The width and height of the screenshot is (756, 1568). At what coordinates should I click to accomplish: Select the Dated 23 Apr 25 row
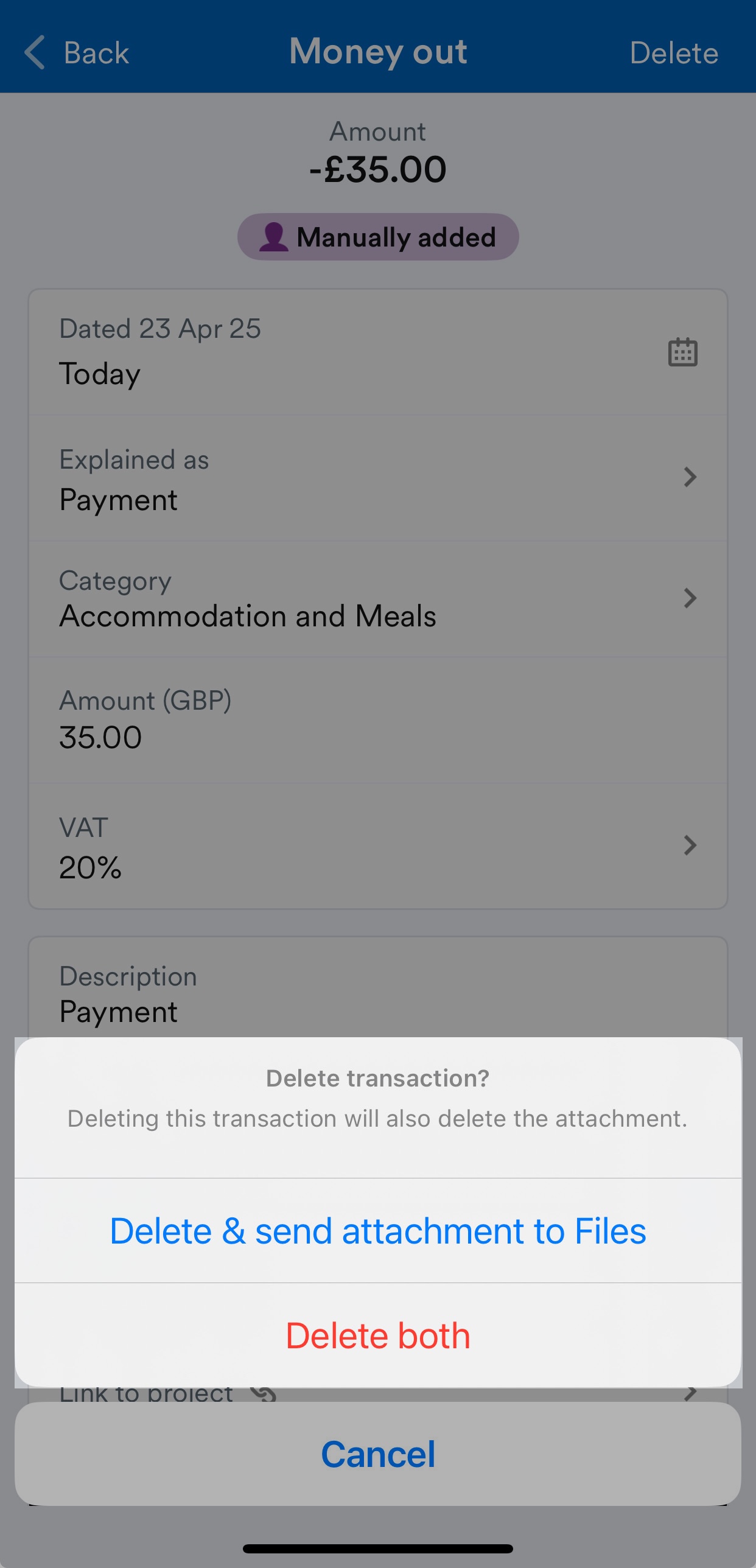(x=378, y=352)
